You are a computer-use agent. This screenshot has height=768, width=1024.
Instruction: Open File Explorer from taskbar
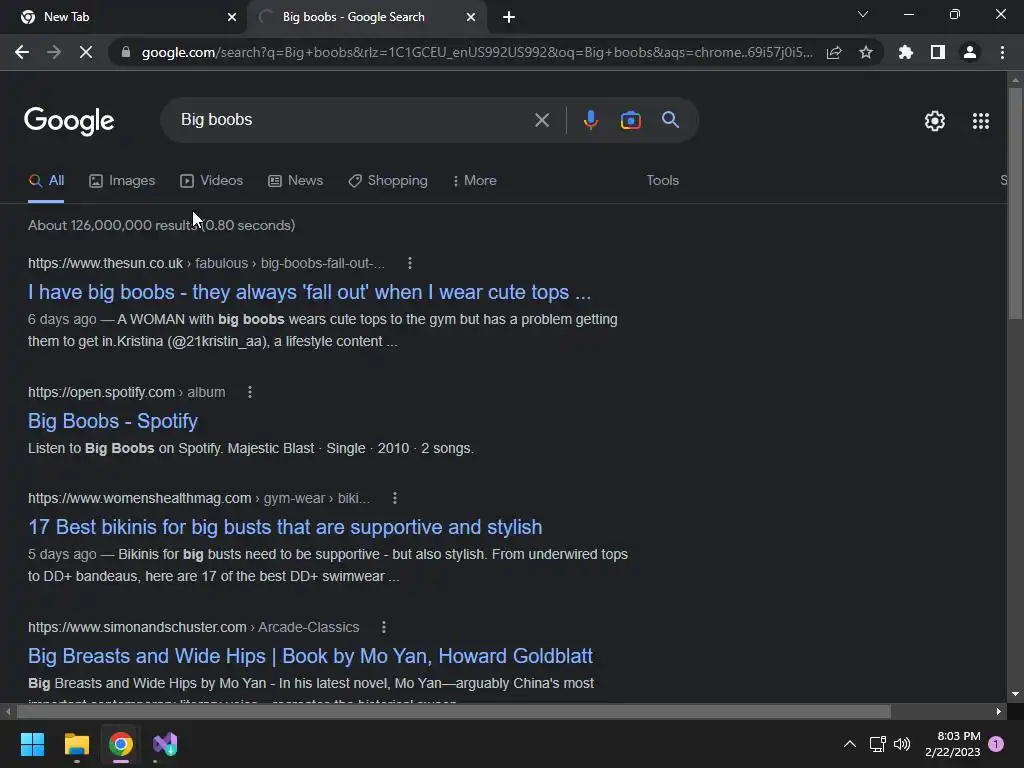pyautogui.click(x=76, y=744)
